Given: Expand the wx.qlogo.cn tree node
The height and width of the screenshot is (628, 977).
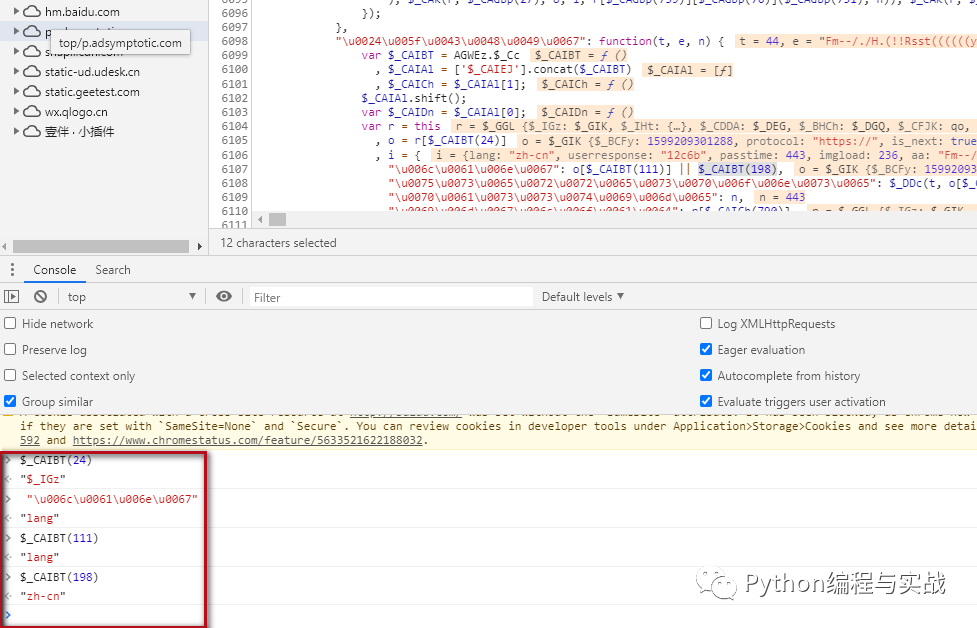Looking at the screenshot, I should click(x=16, y=112).
